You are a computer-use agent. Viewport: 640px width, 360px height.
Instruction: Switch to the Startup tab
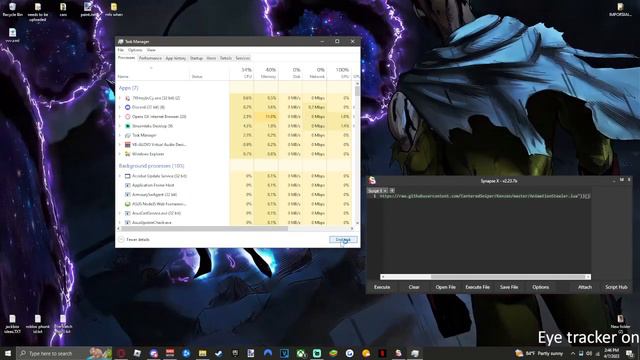click(196, 58)
